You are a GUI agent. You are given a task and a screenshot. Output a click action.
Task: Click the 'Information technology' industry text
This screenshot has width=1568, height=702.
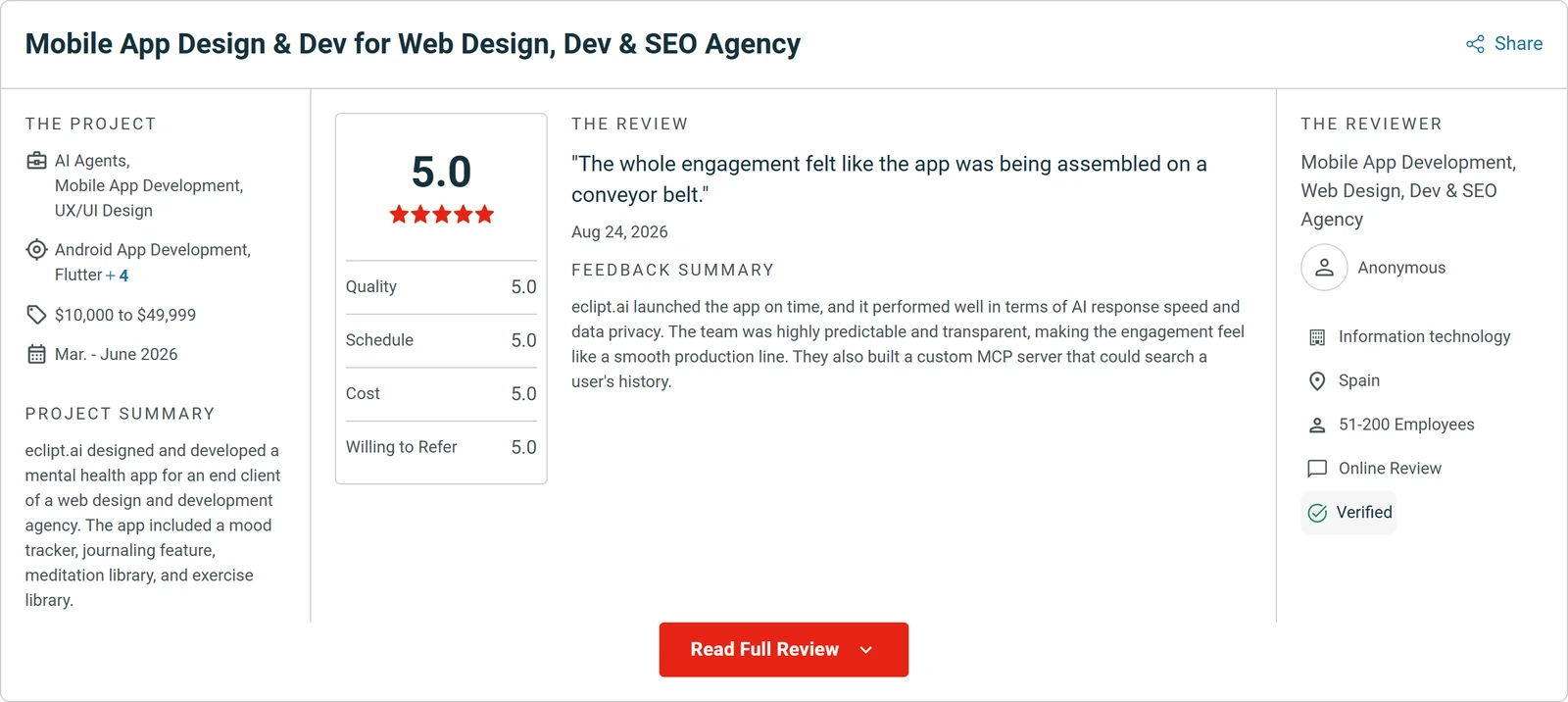[1425, 337]
